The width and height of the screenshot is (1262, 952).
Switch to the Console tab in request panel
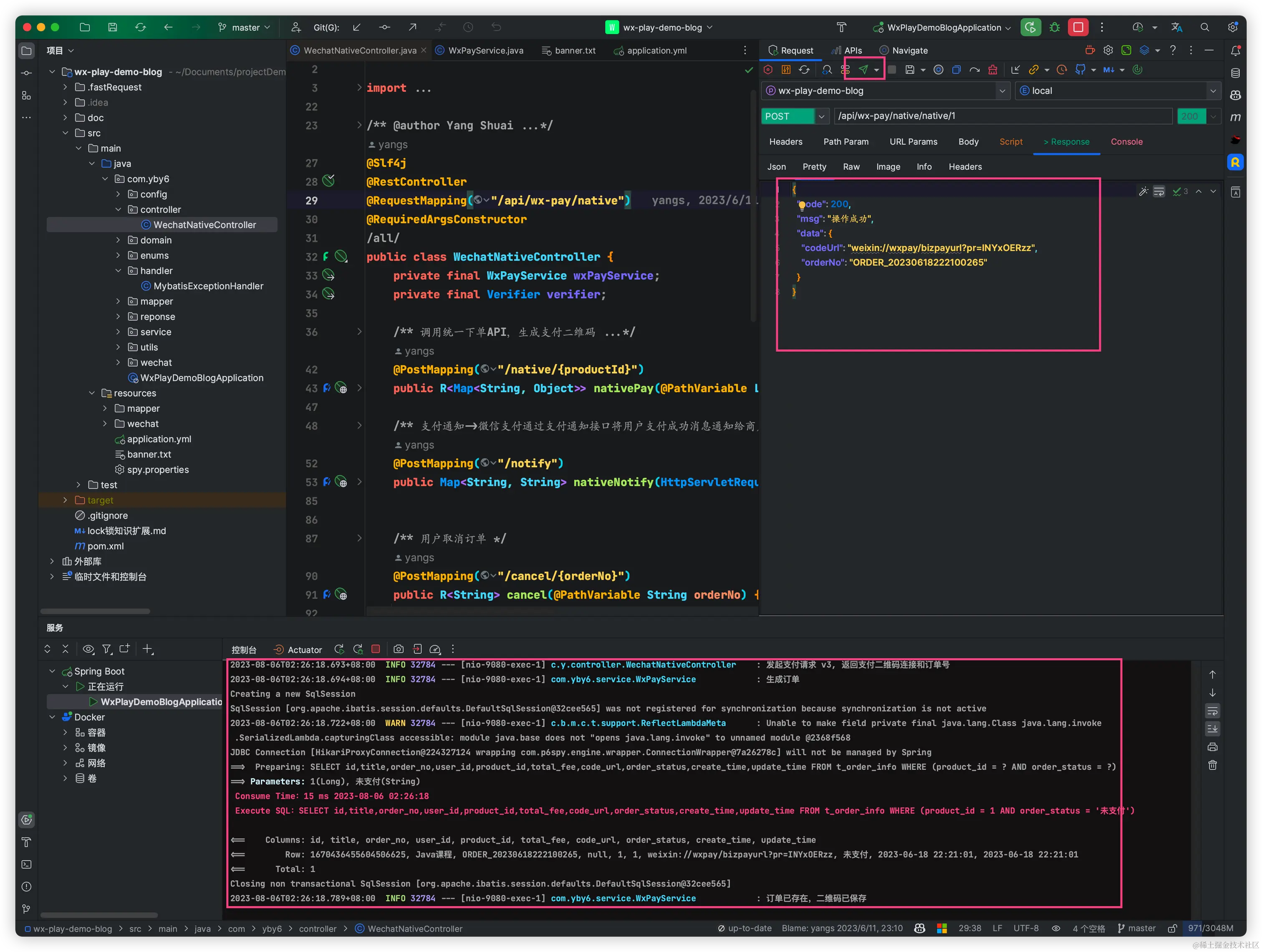(1126, 141)
